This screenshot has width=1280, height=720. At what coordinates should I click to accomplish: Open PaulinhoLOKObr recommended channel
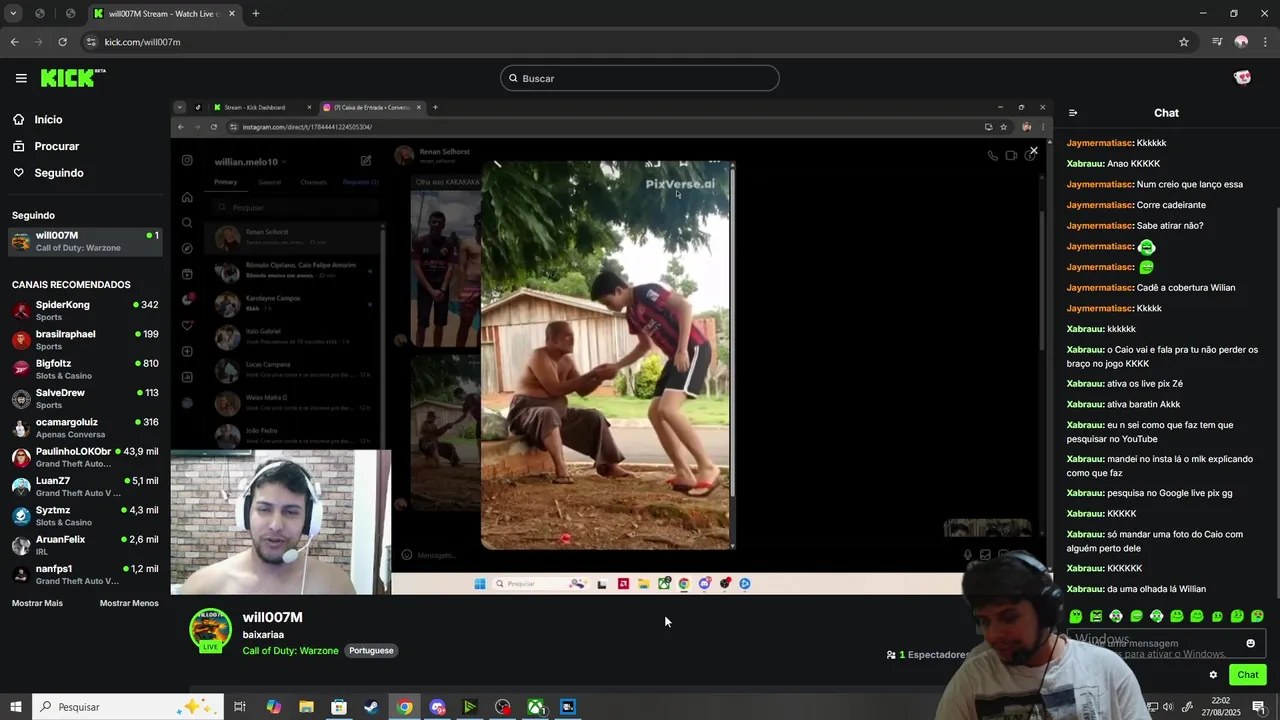(85, 457)
